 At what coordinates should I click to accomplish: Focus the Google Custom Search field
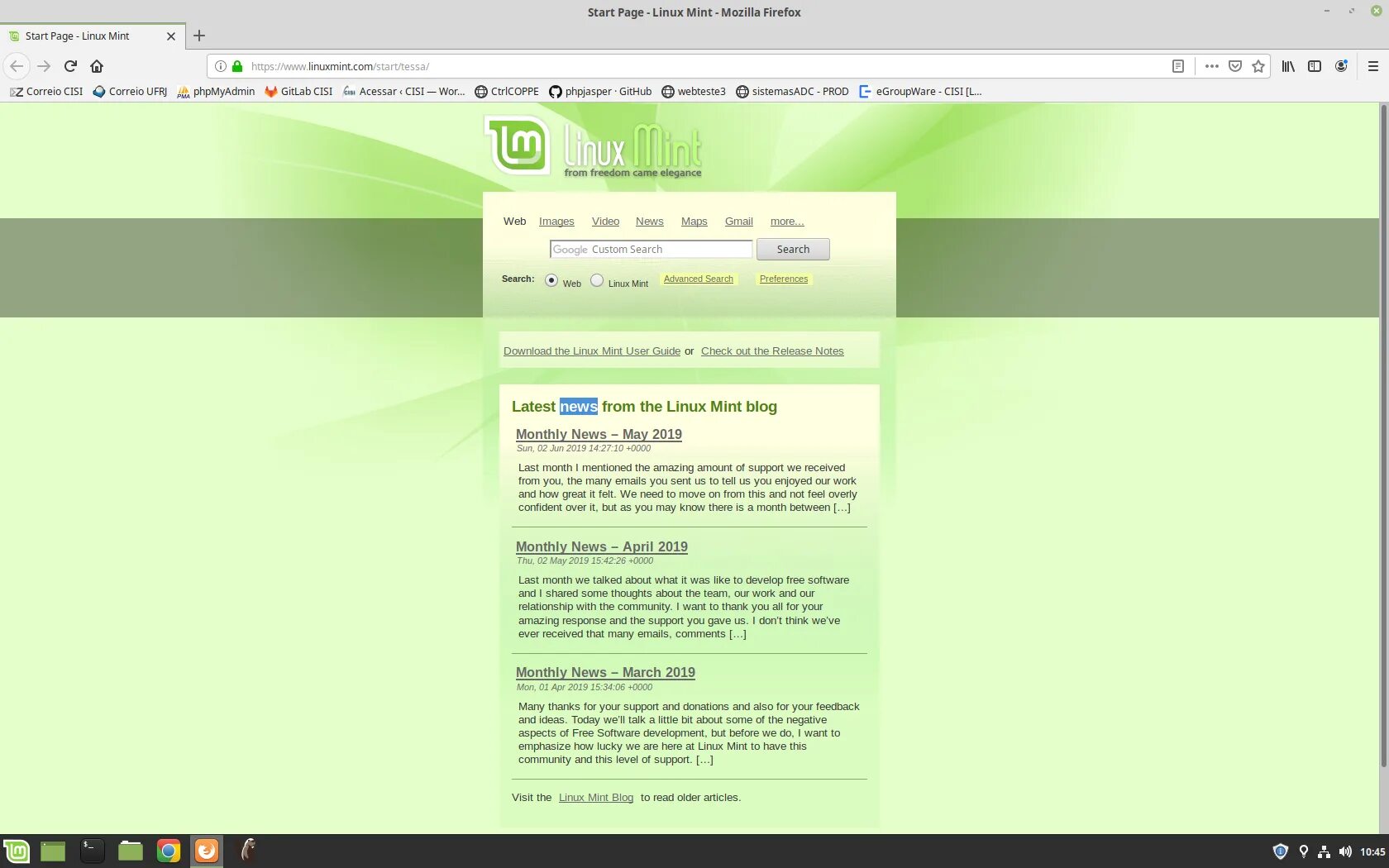coord(651,249)
